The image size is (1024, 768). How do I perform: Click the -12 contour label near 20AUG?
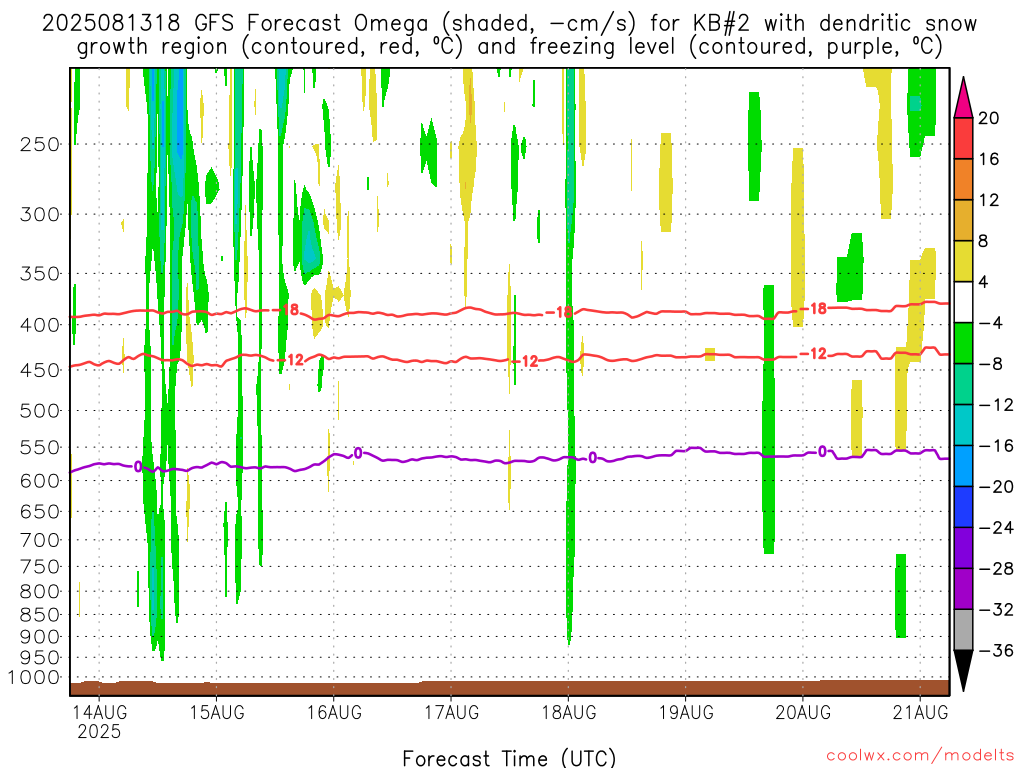pyautogui.click(x=814, y=353)
